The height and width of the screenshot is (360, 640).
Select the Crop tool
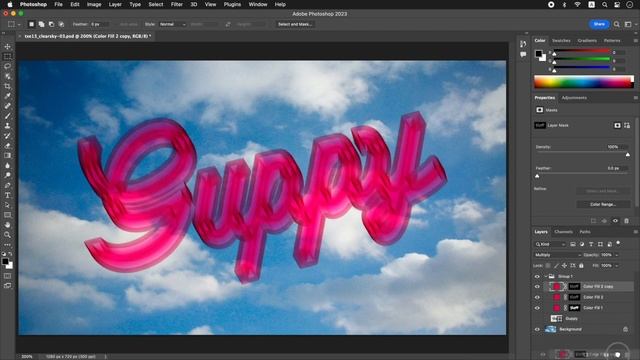[7, 86]
